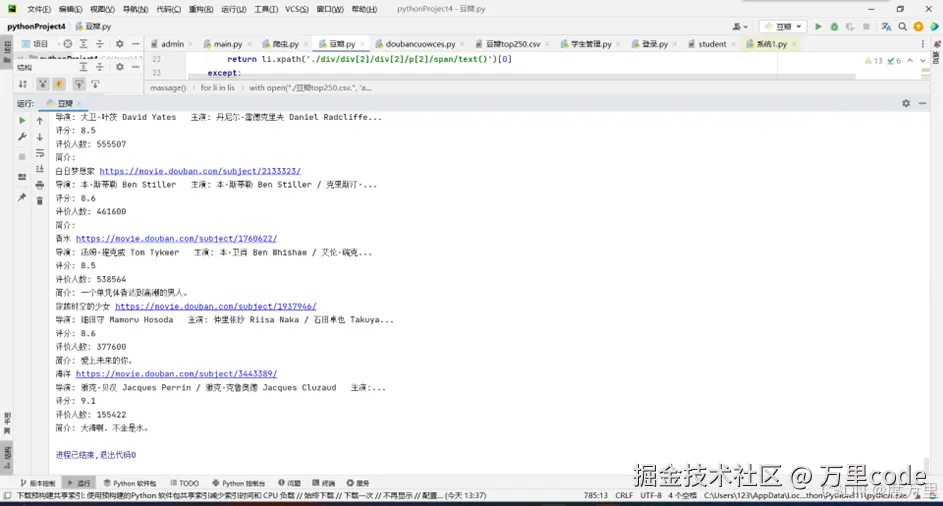943x506 pixels.
Task: Click sort alphabetically icon in structure panel
Action: (x=23, y=84)
